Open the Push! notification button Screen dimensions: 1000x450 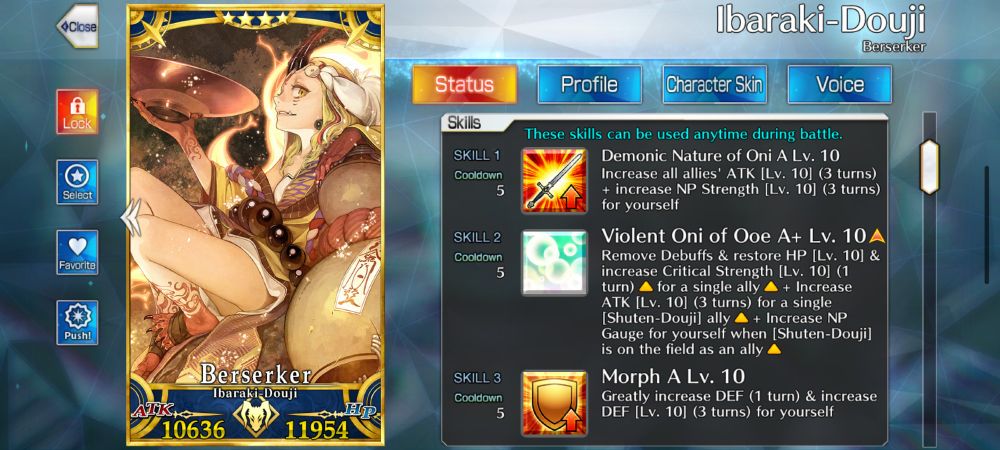pyautogui.click(x=77, y=323)
